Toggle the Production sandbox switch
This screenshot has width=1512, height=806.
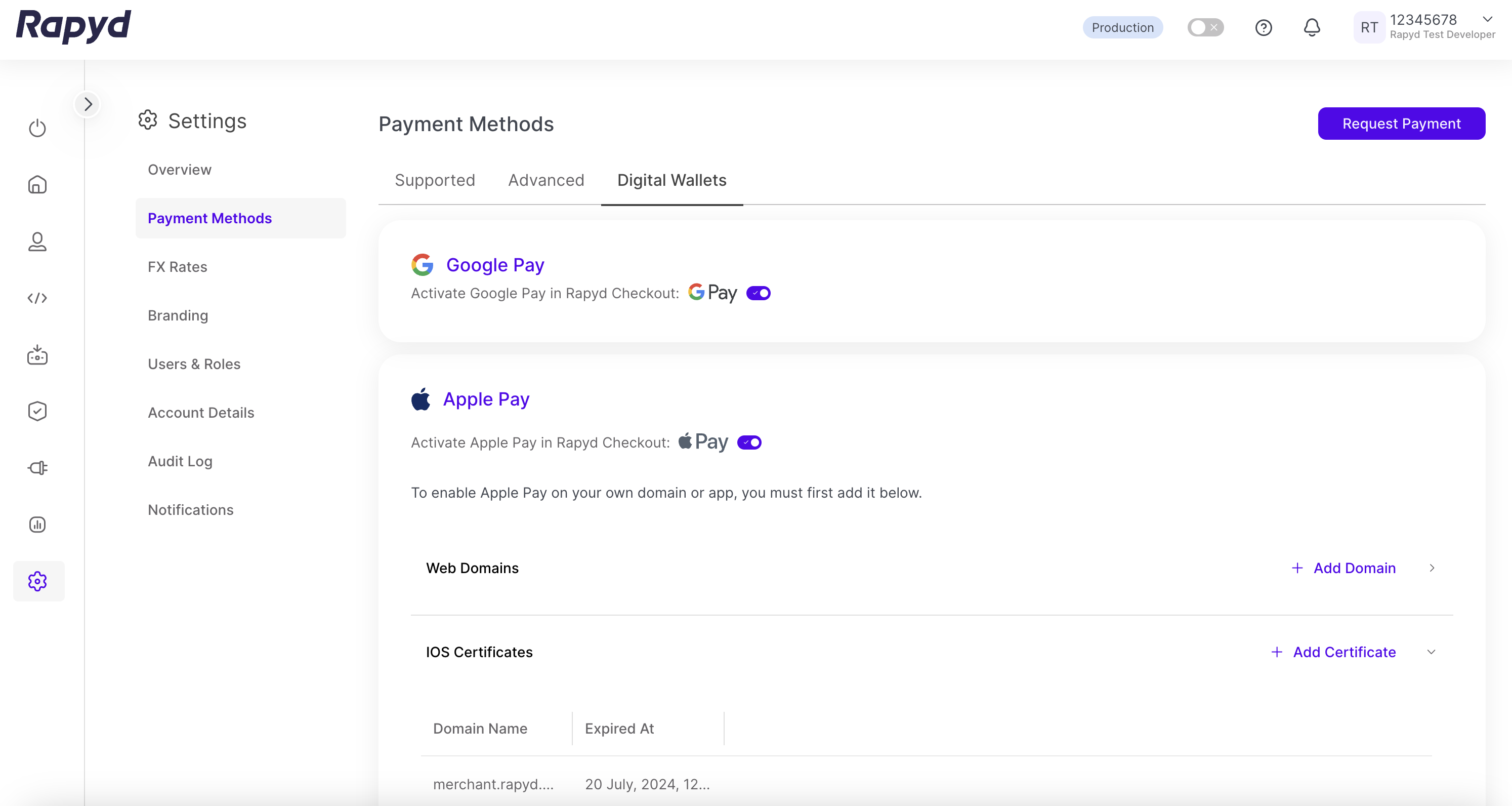(x=1205, y=28)
